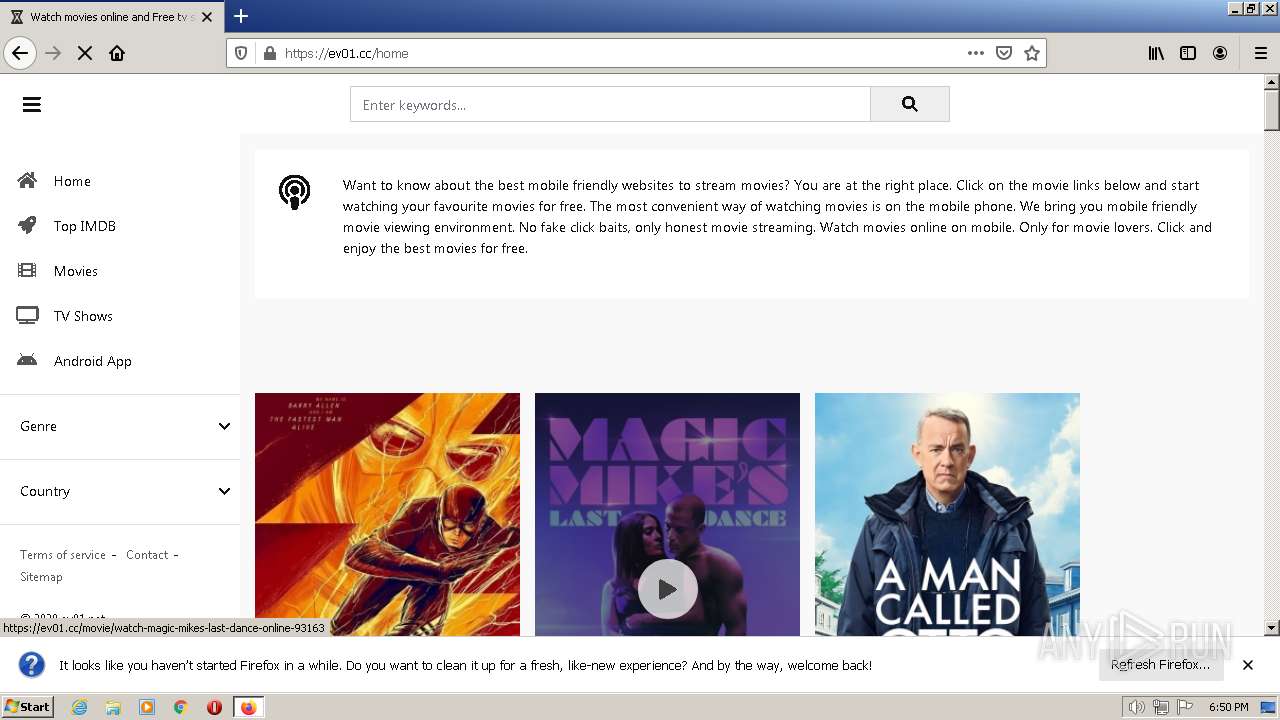Save page to Pocket icon

pyautogui.click(x=1004, y=53)
